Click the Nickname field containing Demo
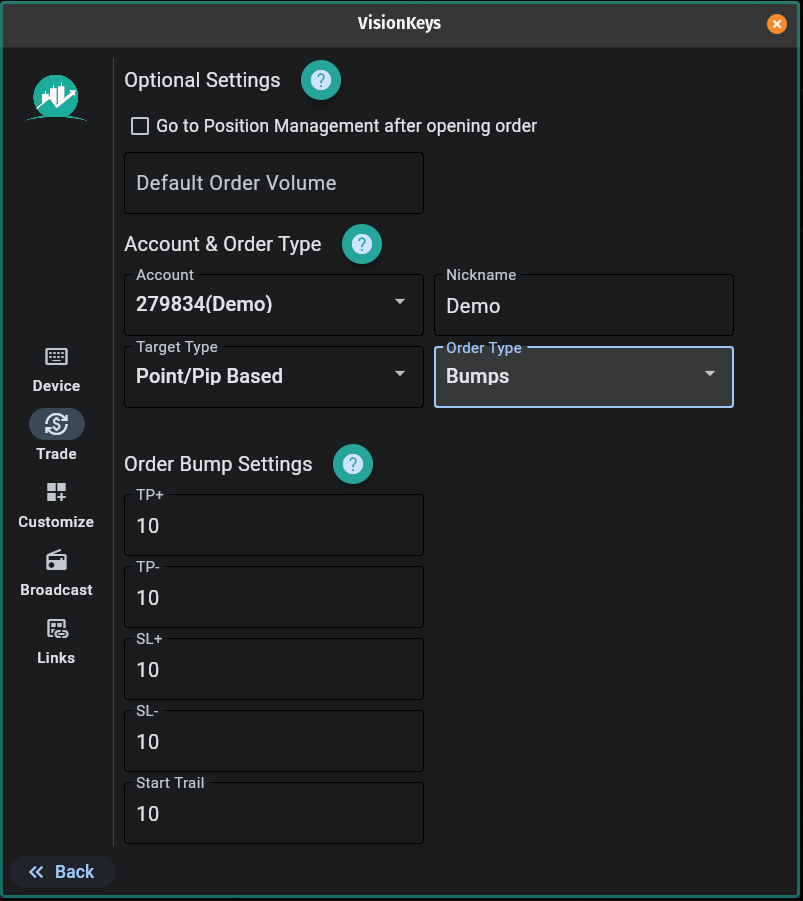803x901 pixels. [584, 305]
